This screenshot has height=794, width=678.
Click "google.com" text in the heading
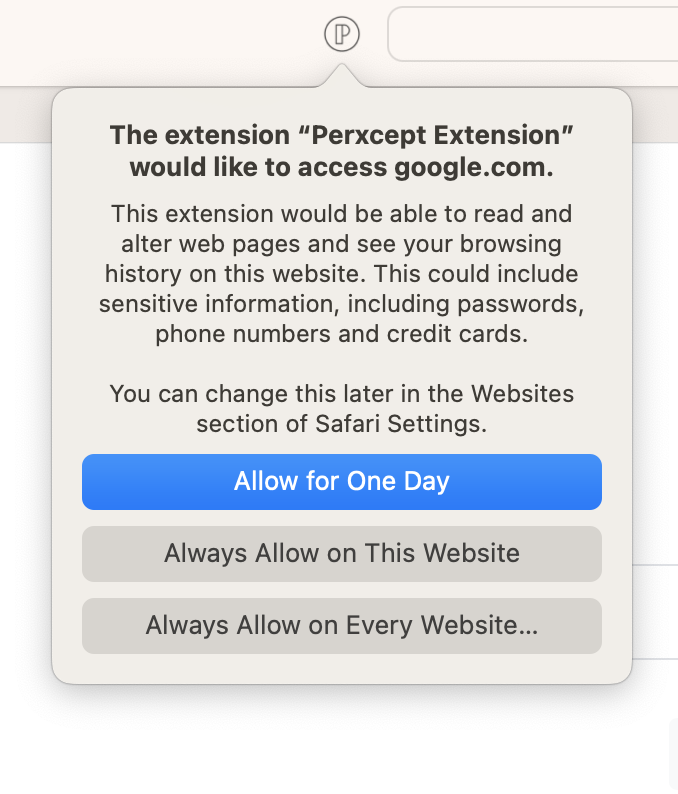[474, 168]
